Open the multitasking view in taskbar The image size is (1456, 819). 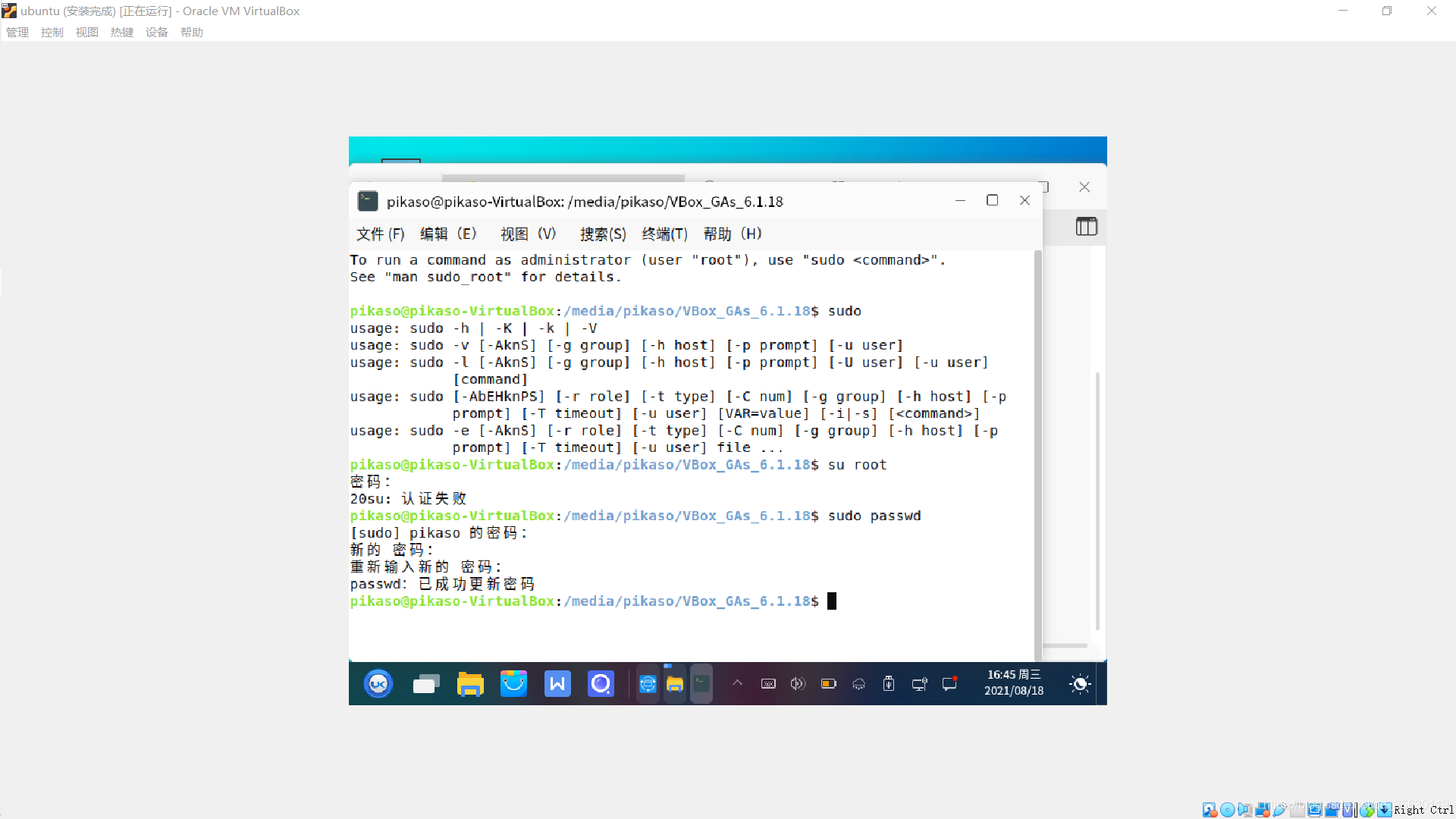click(x=426, y=685)
